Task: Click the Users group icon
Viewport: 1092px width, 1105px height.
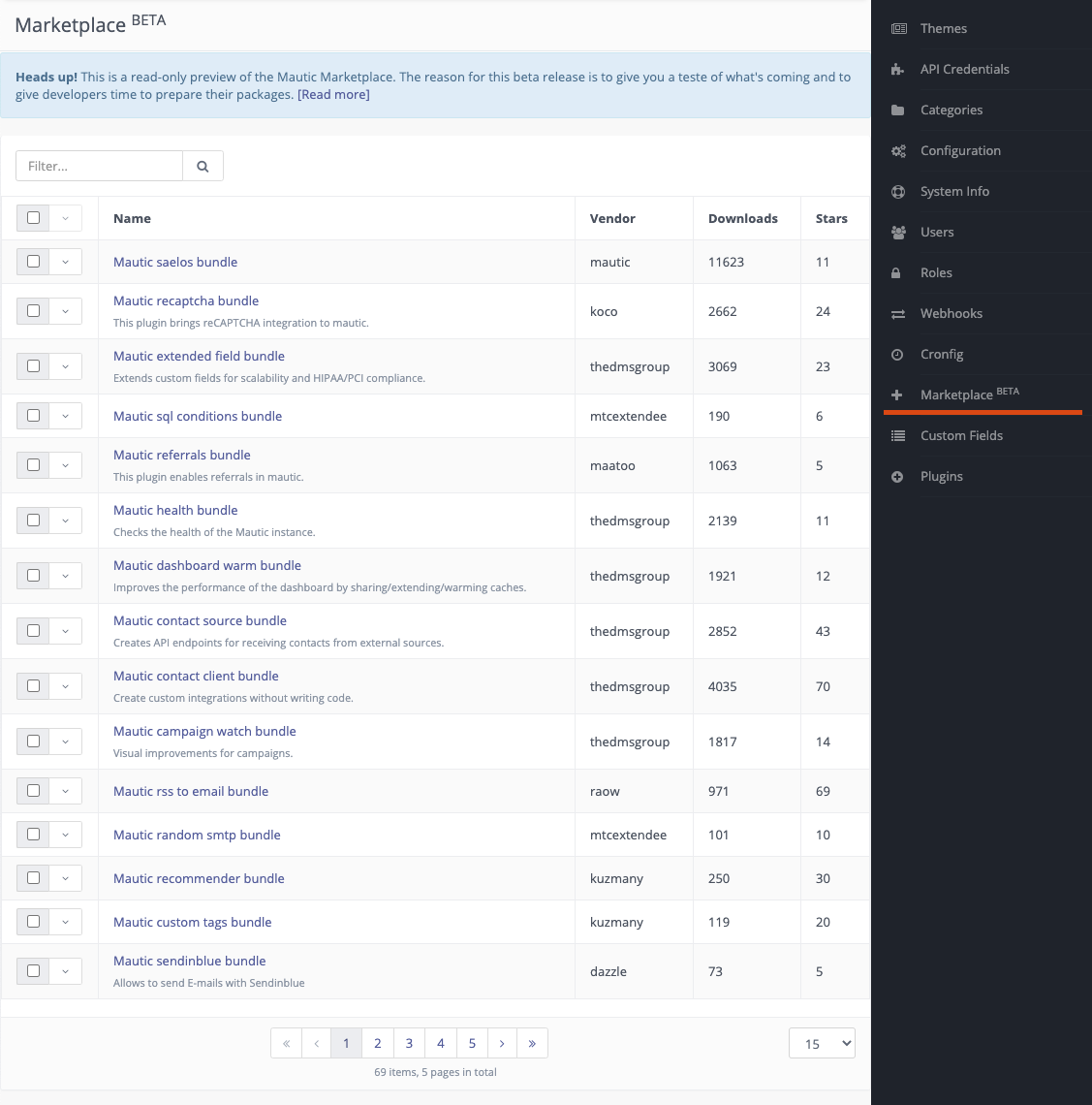Action: tap(898, 232)
